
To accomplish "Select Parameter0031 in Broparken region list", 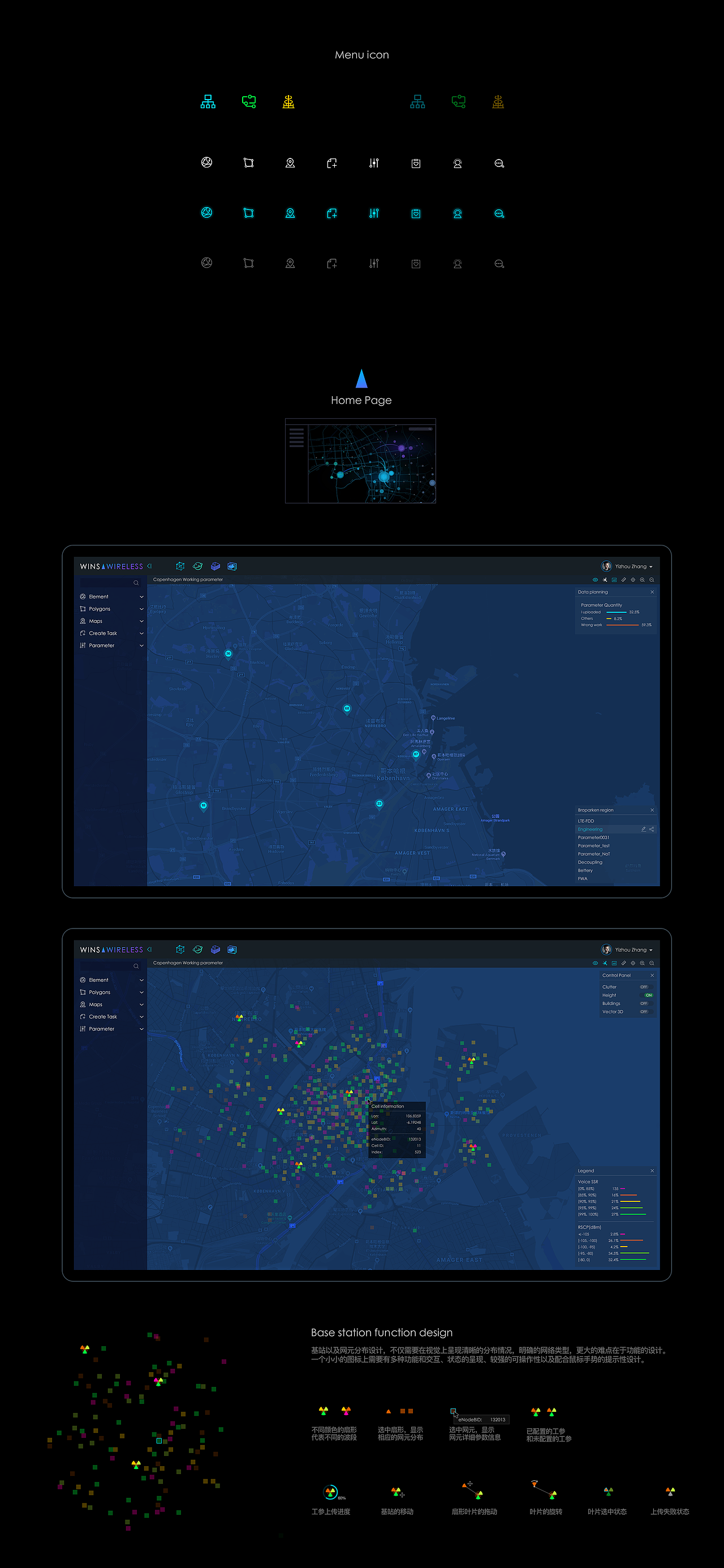I will [x=593, y=837].
